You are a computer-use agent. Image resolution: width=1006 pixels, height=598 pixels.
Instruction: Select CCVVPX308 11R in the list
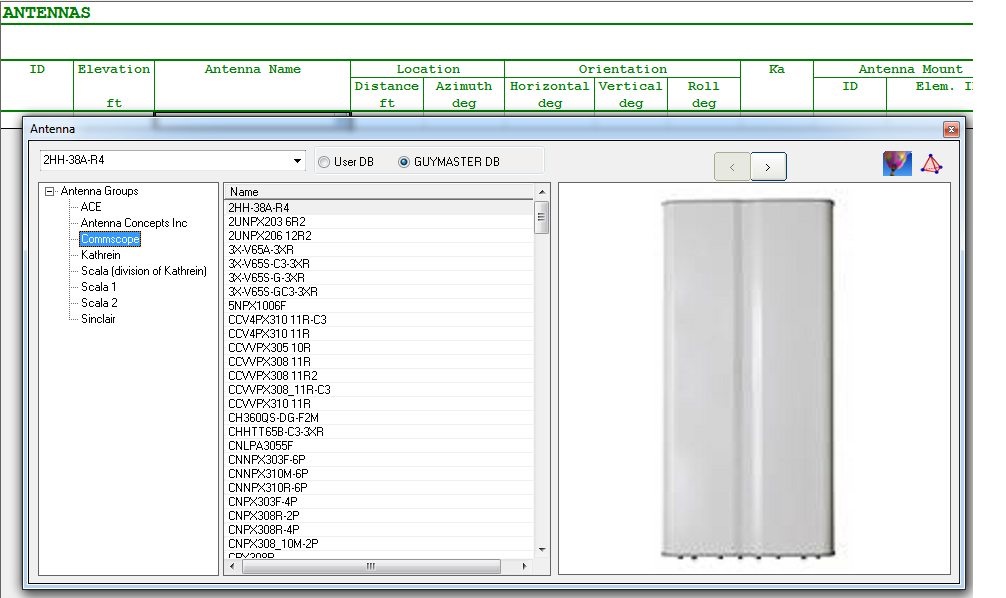379,362
